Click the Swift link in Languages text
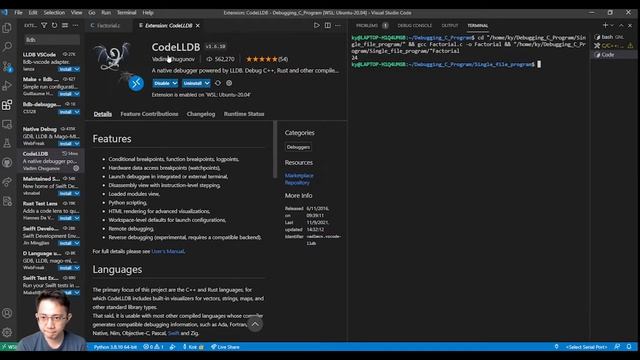The height and width of the screenshot is (360, 640). (173, 333)
